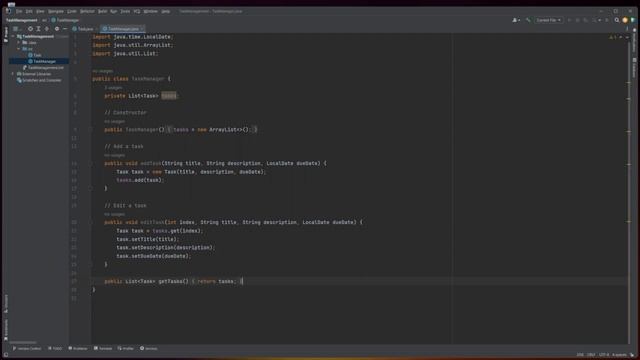
Task: Collapse the addTask method using gutter fold
Action: [x=91, y=163]
